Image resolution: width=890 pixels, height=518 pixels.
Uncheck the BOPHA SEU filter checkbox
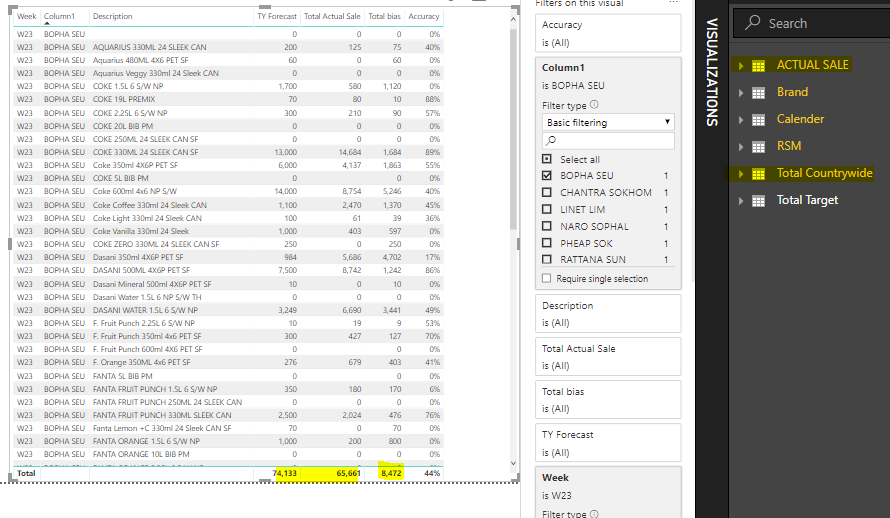(x=547, y=176)
